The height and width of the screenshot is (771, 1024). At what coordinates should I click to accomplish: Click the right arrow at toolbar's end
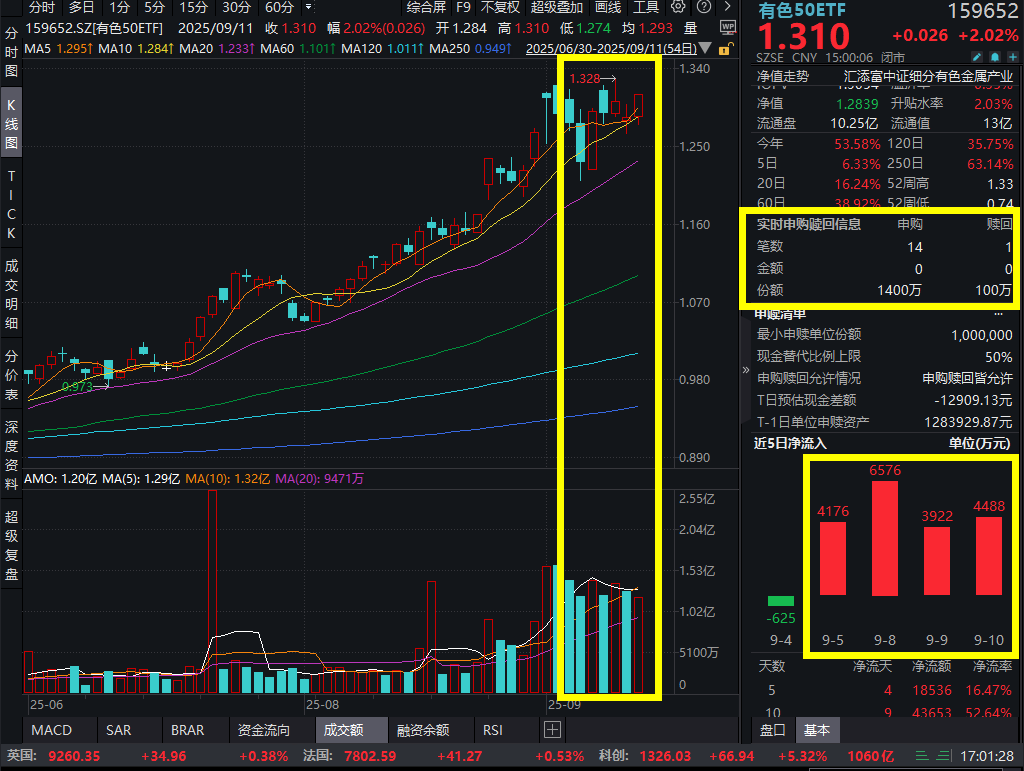(x=728, y=8)
